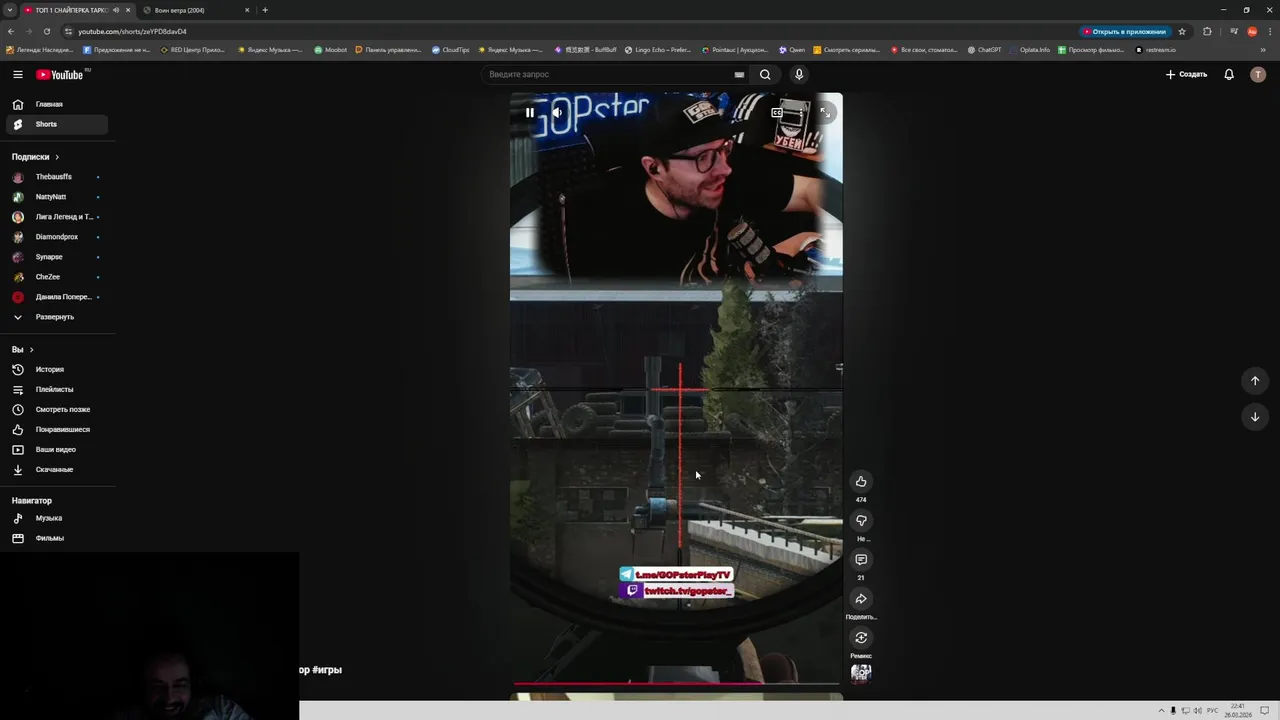This screenshot has width=1280, height=720.
Task: Pause the Shorts video
Action: coord(530,112)
